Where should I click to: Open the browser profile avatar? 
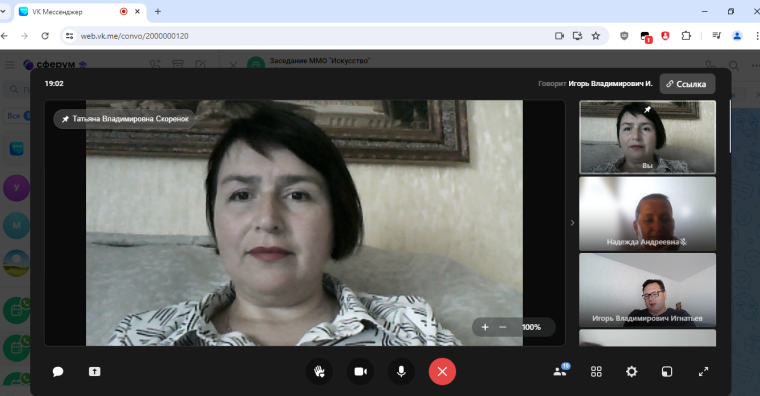[x=737, y=36]
